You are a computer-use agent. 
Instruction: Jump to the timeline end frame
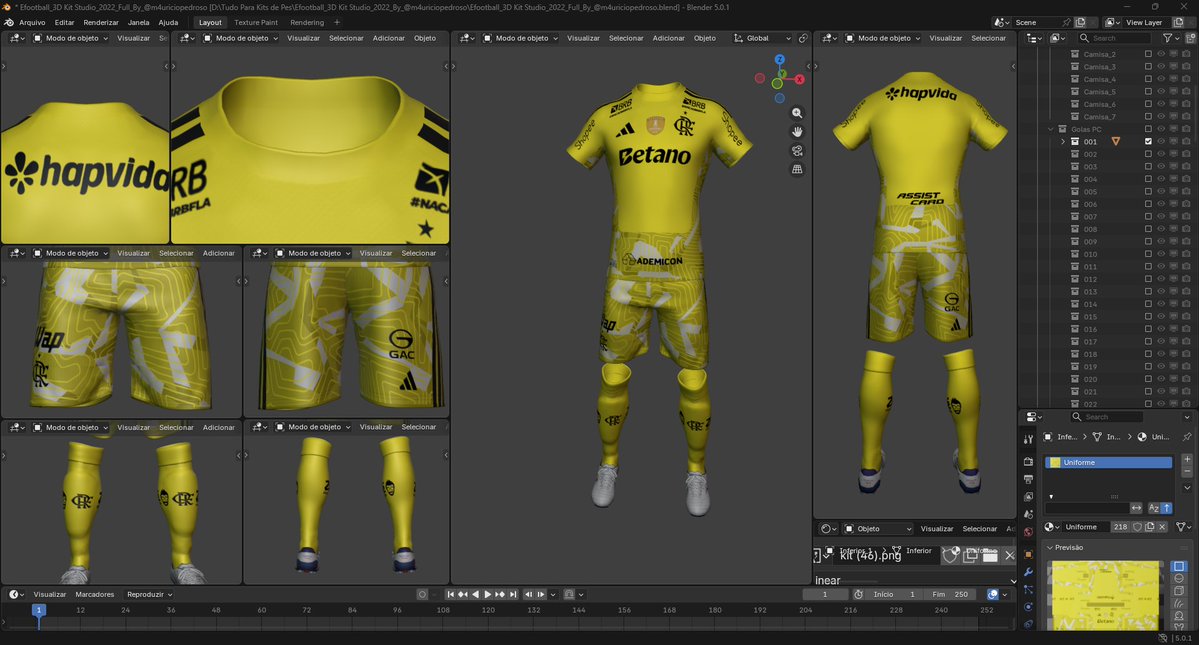(x=513, y=594)
